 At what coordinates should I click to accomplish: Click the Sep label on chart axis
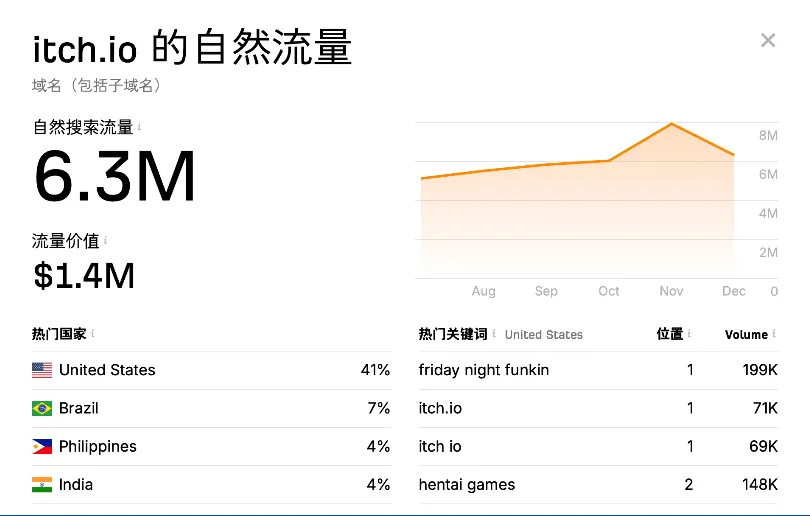546,291
